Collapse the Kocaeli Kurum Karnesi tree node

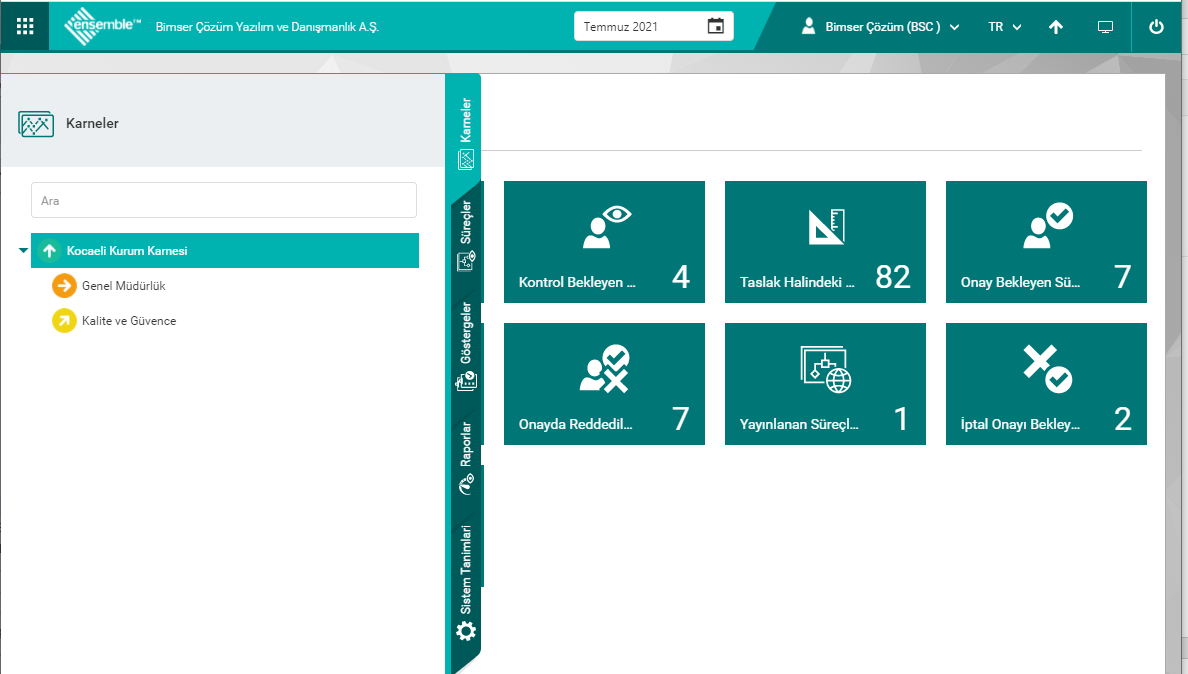click(23, 251)
